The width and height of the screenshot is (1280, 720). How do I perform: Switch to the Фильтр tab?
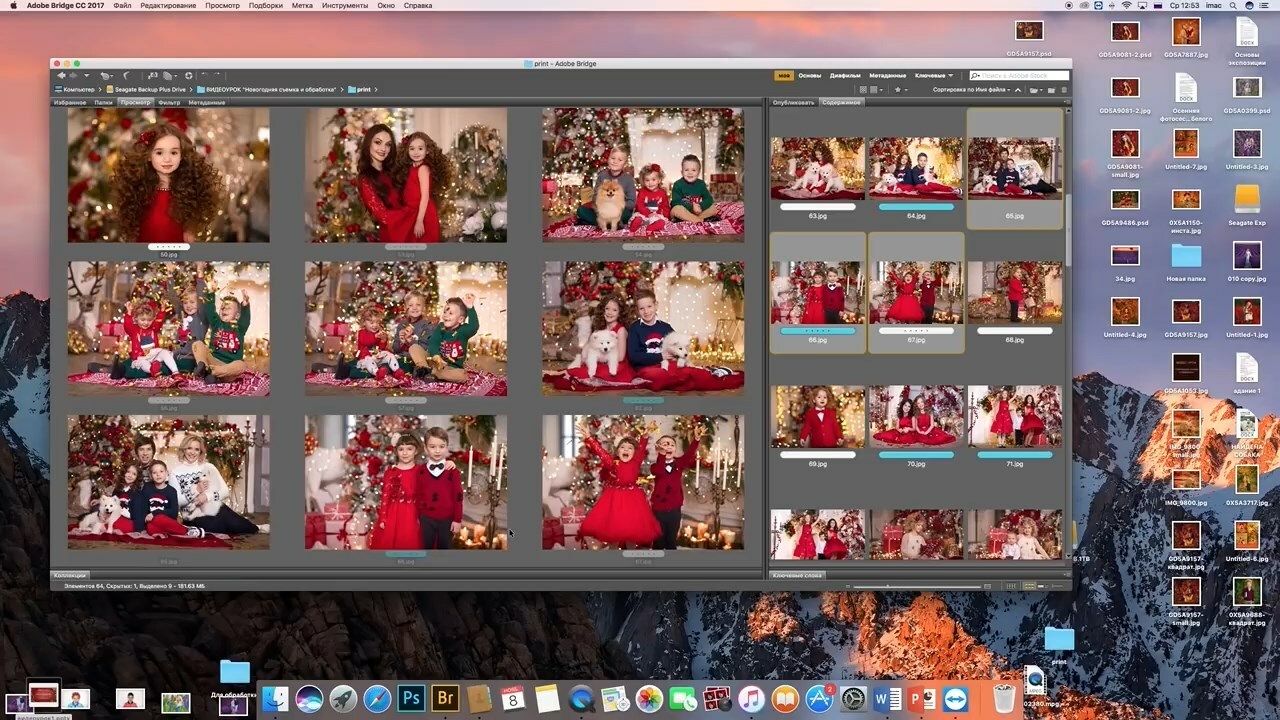coord(169,102)
